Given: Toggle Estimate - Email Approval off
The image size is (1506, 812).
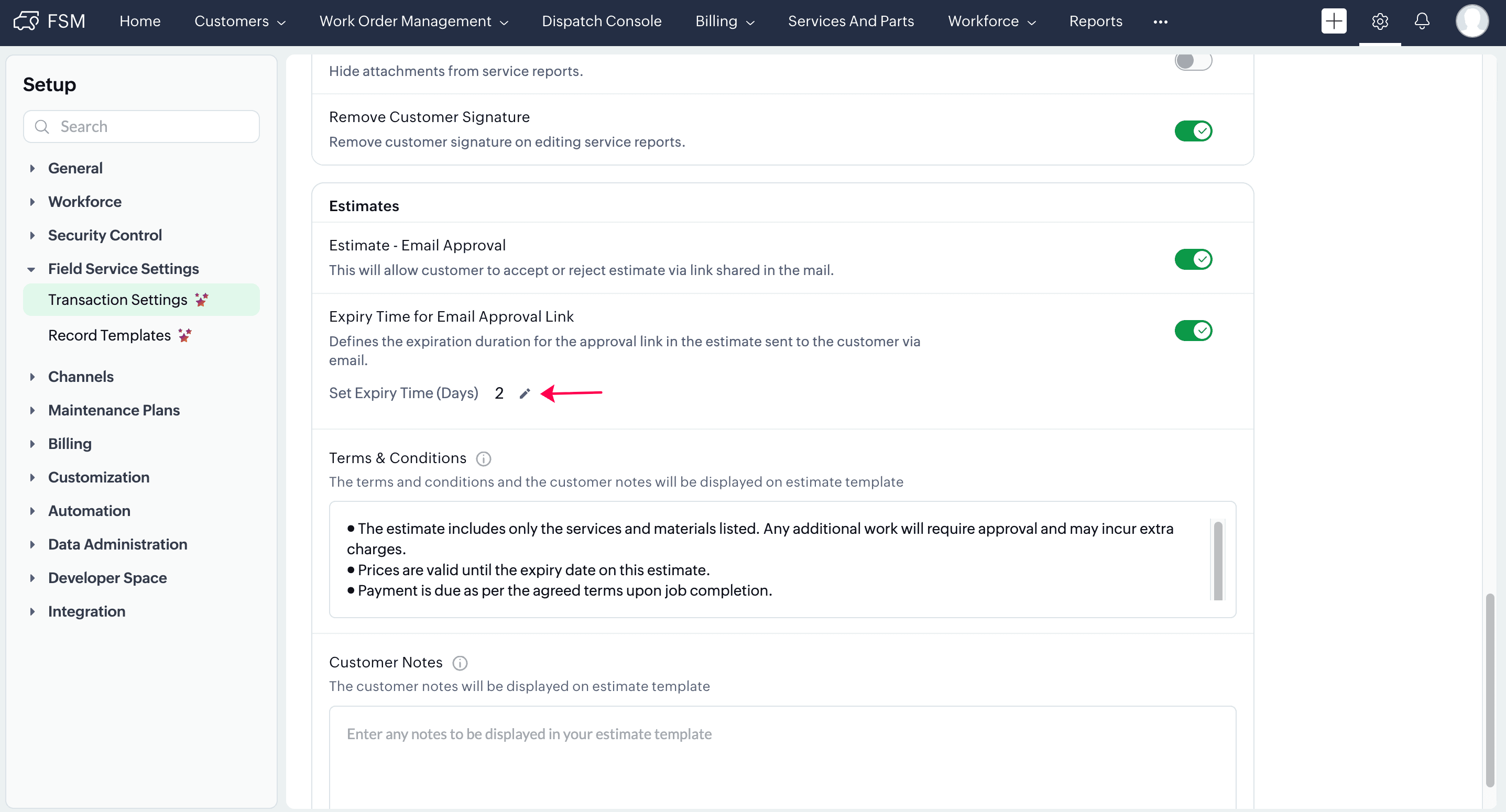Looking at the screenshot, I should [x=1193, y=259].
